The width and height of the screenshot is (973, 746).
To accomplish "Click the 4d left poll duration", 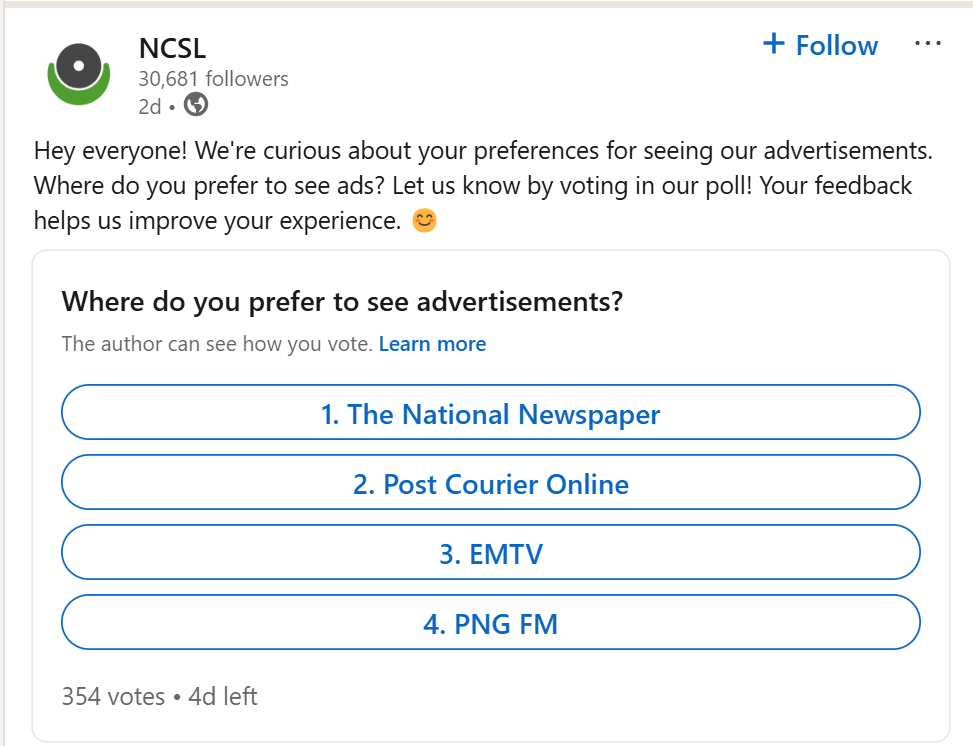I will tap(223, 696).
